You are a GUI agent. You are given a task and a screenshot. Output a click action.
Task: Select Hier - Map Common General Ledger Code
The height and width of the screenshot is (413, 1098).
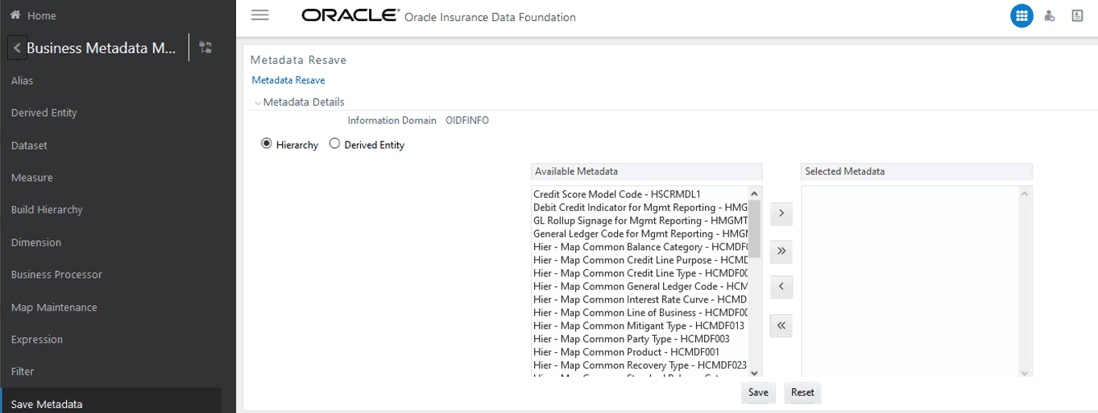[x=641, y=286]
